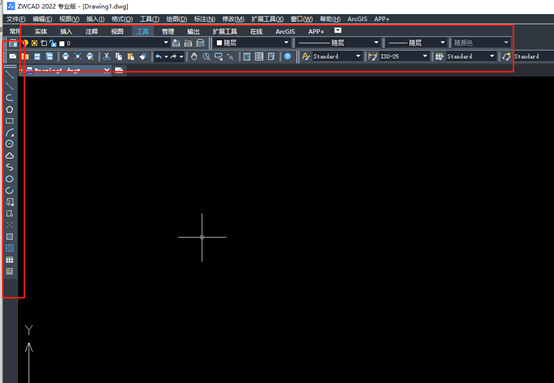Select the Spline tool

[x=10, y=167]
